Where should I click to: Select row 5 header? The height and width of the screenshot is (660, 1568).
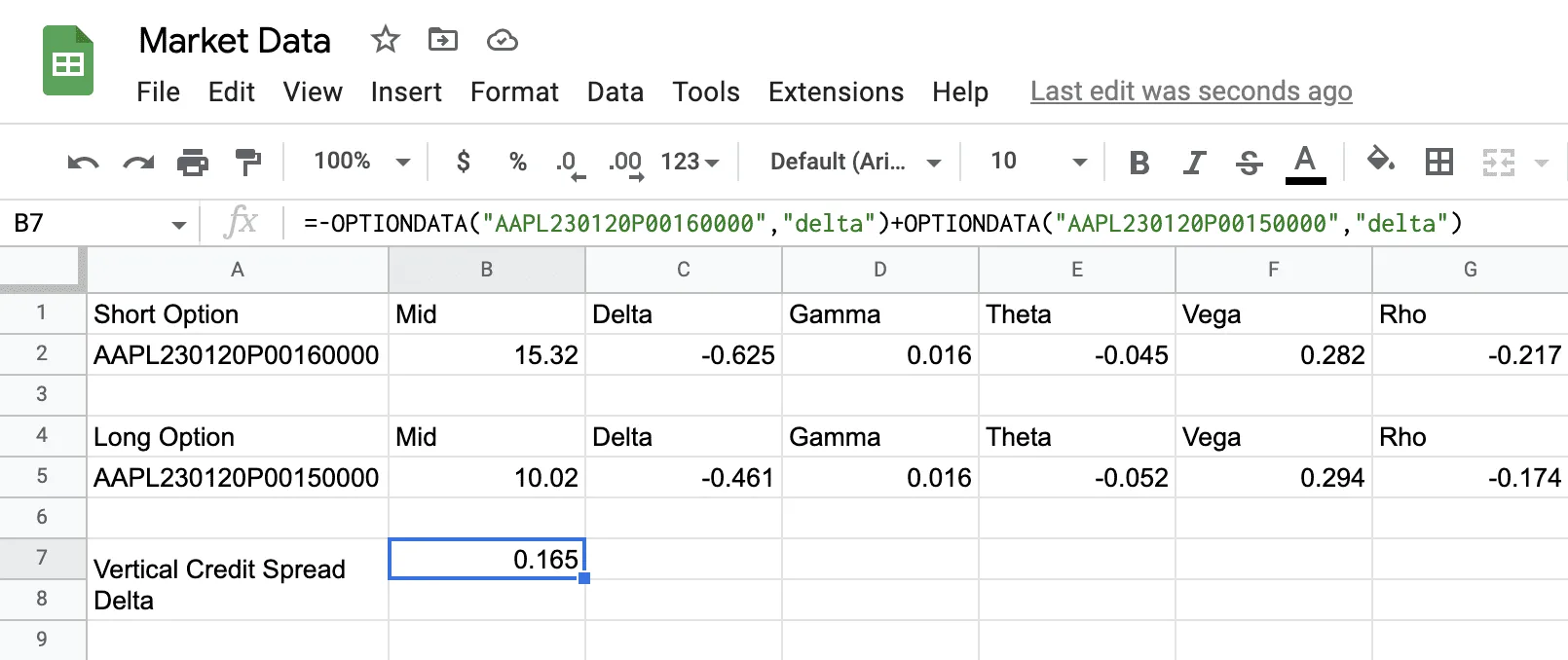[x=43, y=476]
